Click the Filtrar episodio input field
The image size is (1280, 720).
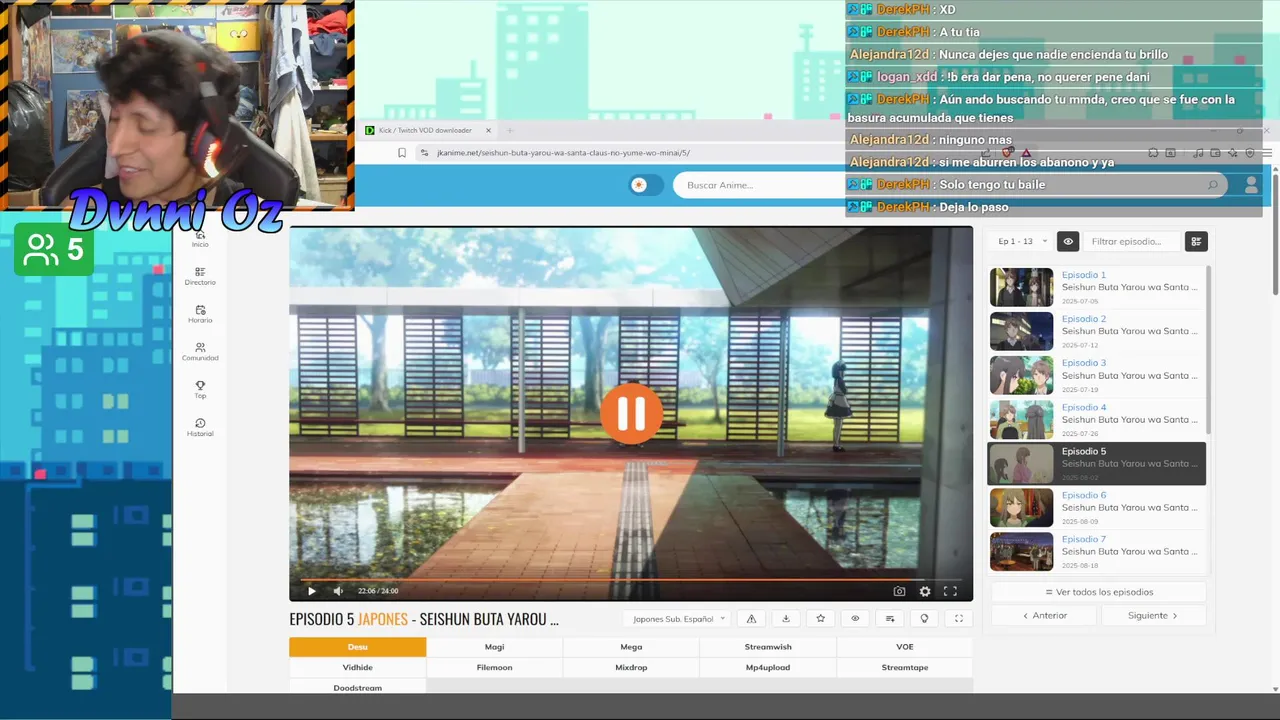click(x=1132, y=241)
